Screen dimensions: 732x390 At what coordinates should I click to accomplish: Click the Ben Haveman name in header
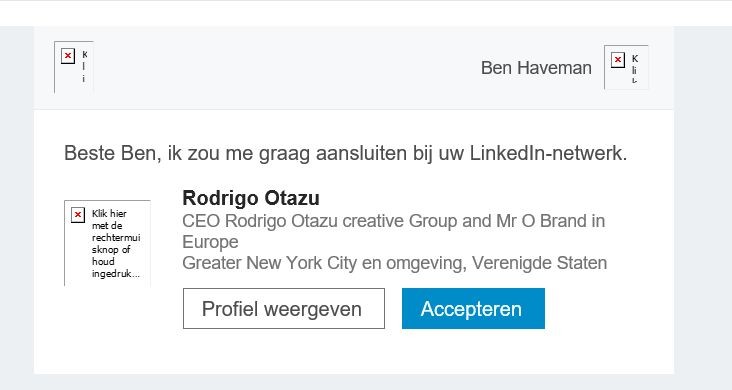coord(536,68)
